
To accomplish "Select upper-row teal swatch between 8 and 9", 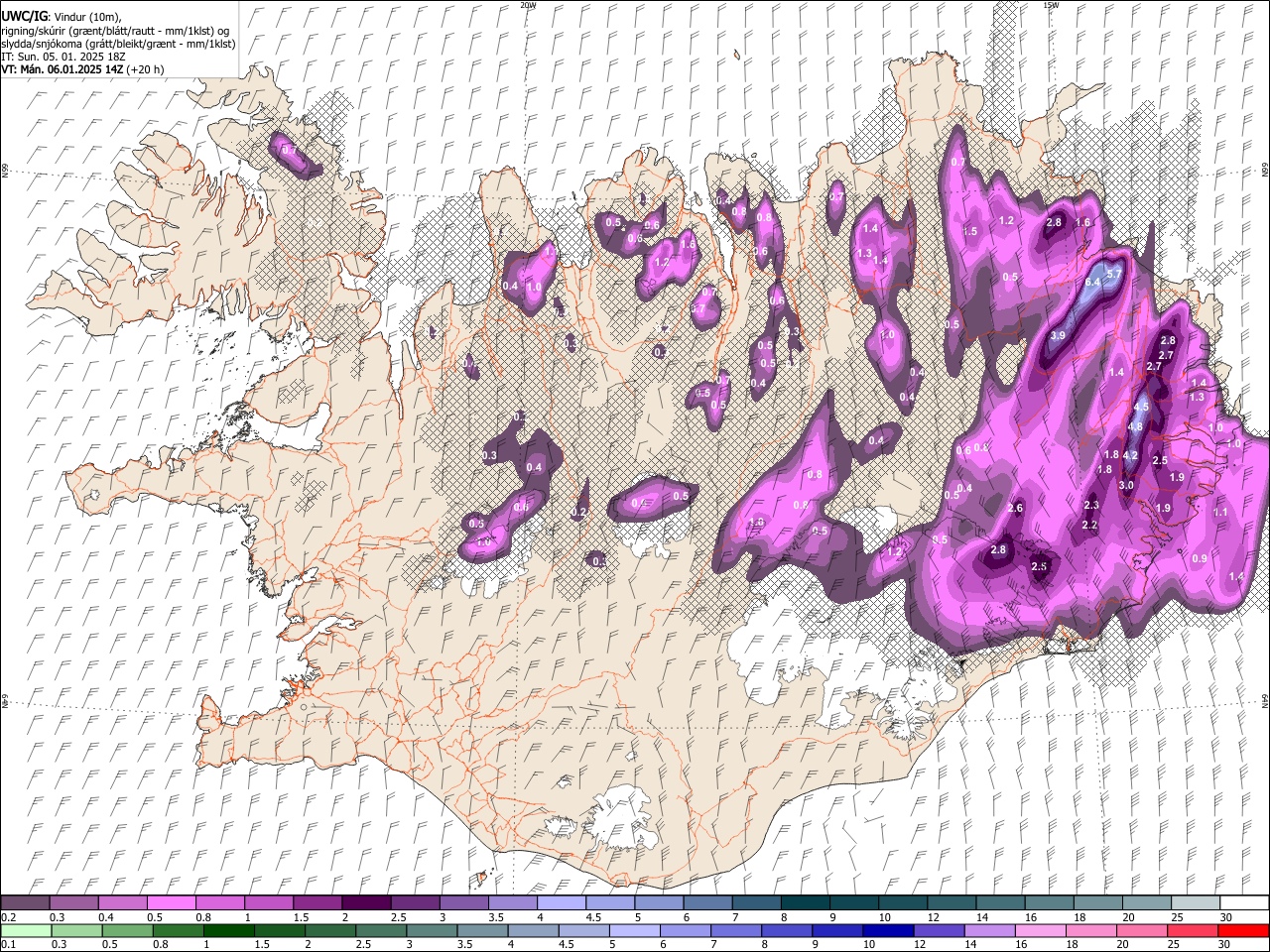I will pos(805,902).
